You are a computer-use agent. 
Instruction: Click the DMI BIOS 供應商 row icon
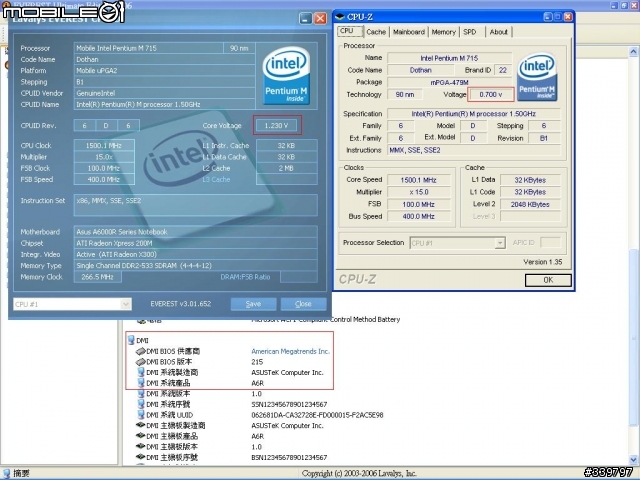pos(140,351)
